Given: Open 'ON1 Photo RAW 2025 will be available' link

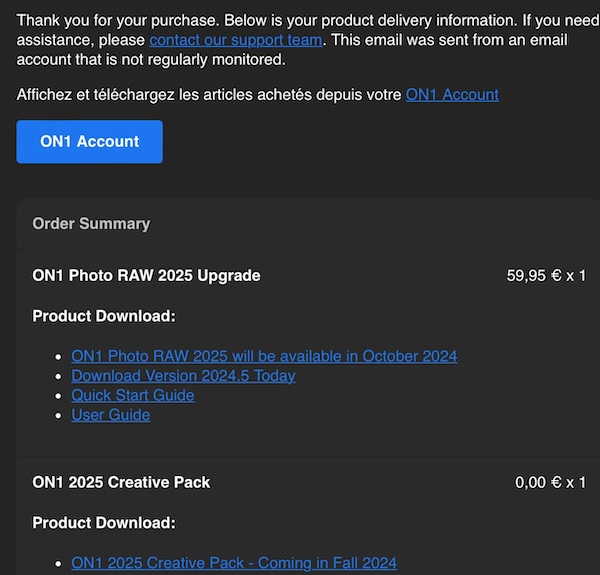Looking at the screenshot, I should coord(264,356).
